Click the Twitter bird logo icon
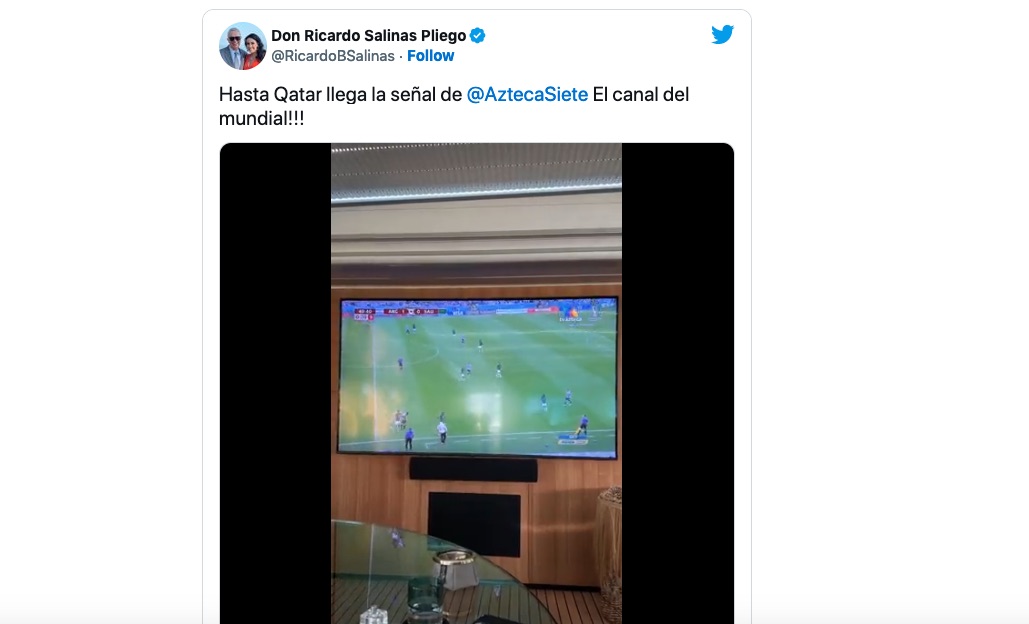 click(722, 34)
